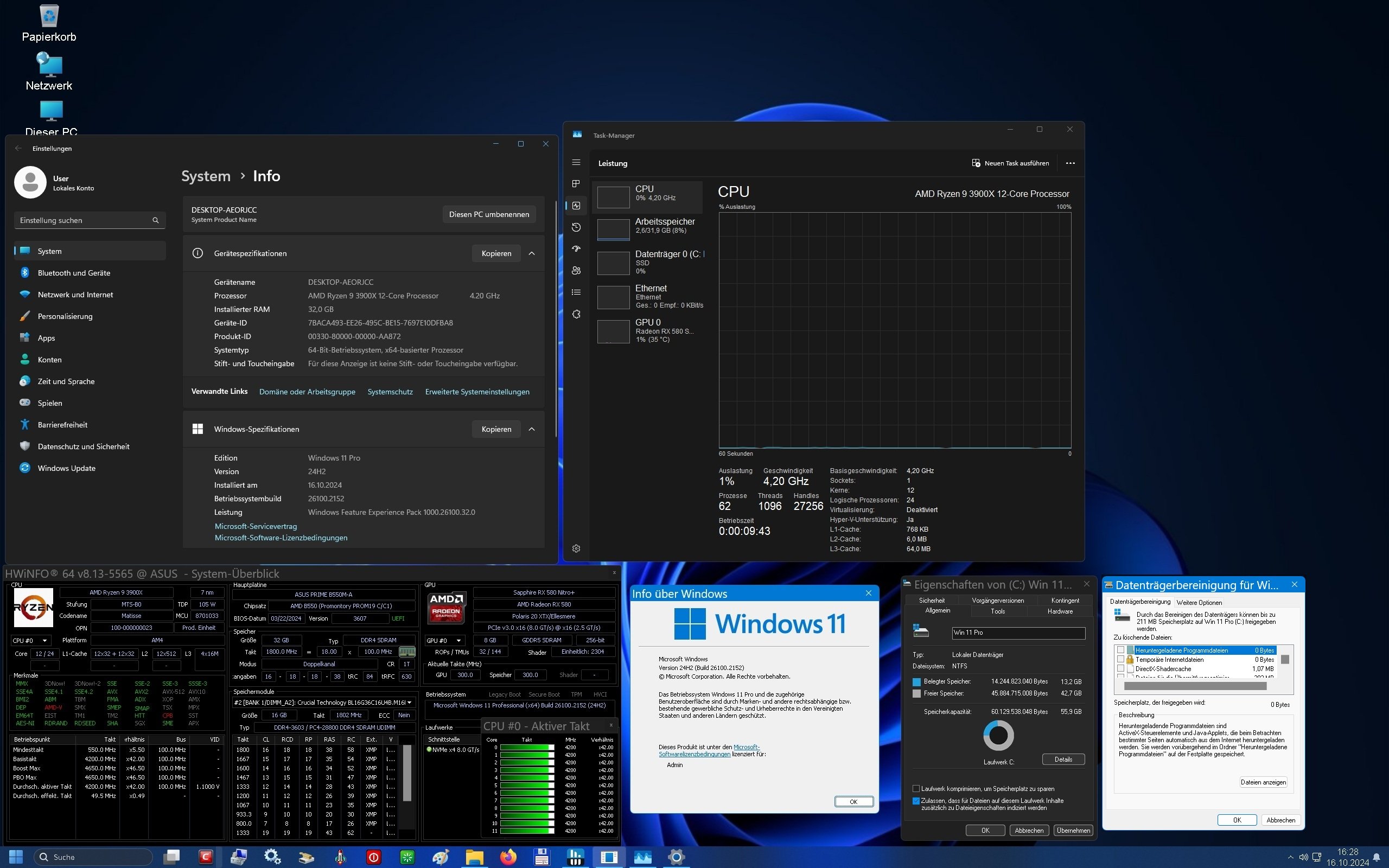
Task: Click Task Manager hamburger navigation icon
Action: pos(576,162)
